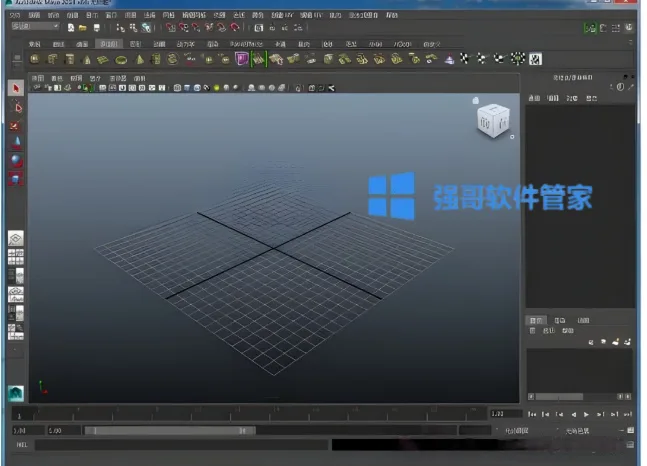Click the current frame marker on timeline
Viewport: 647px width, 466px height.
click(19, 414)
